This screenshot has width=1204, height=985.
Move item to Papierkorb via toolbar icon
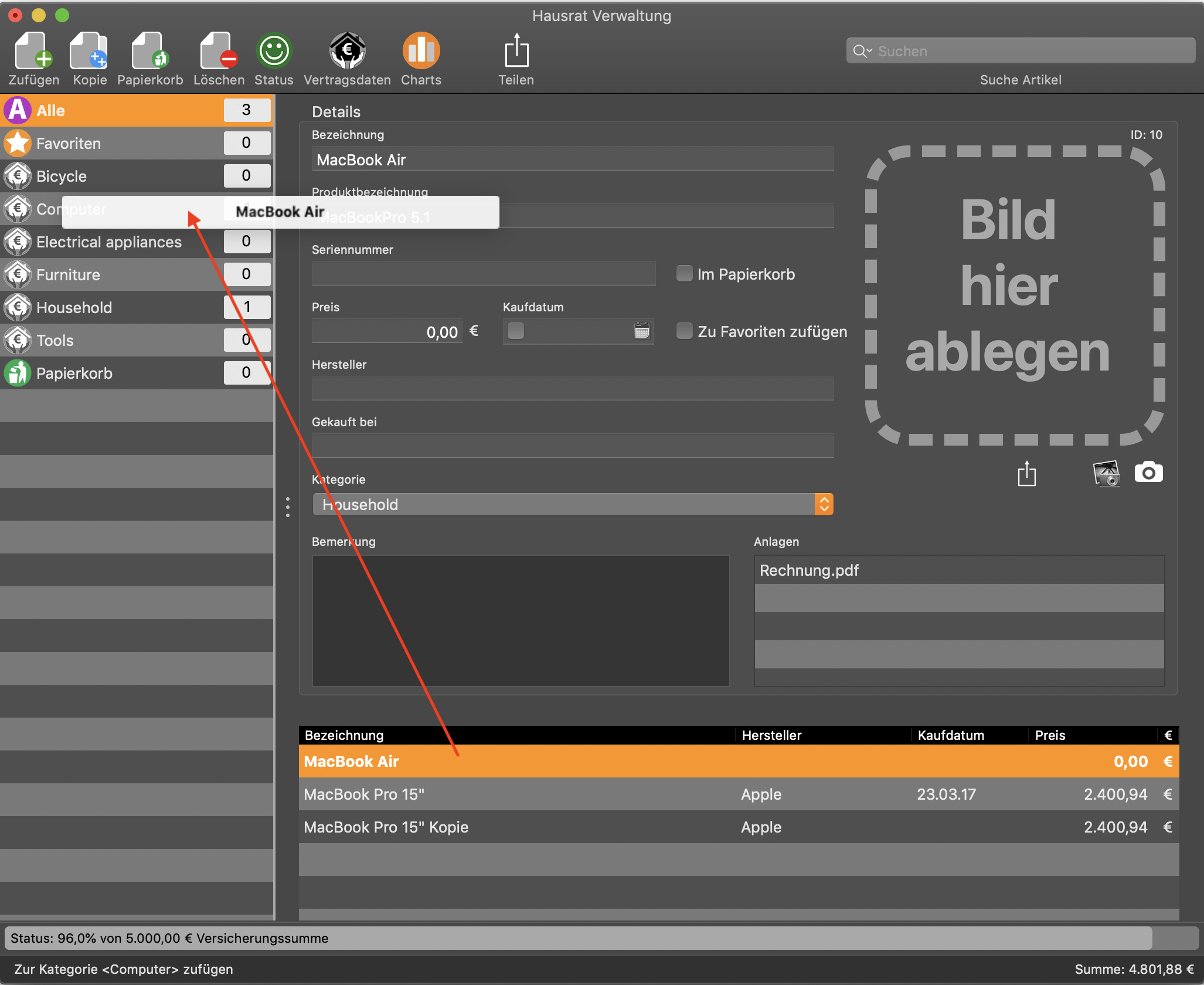point(150,52)
